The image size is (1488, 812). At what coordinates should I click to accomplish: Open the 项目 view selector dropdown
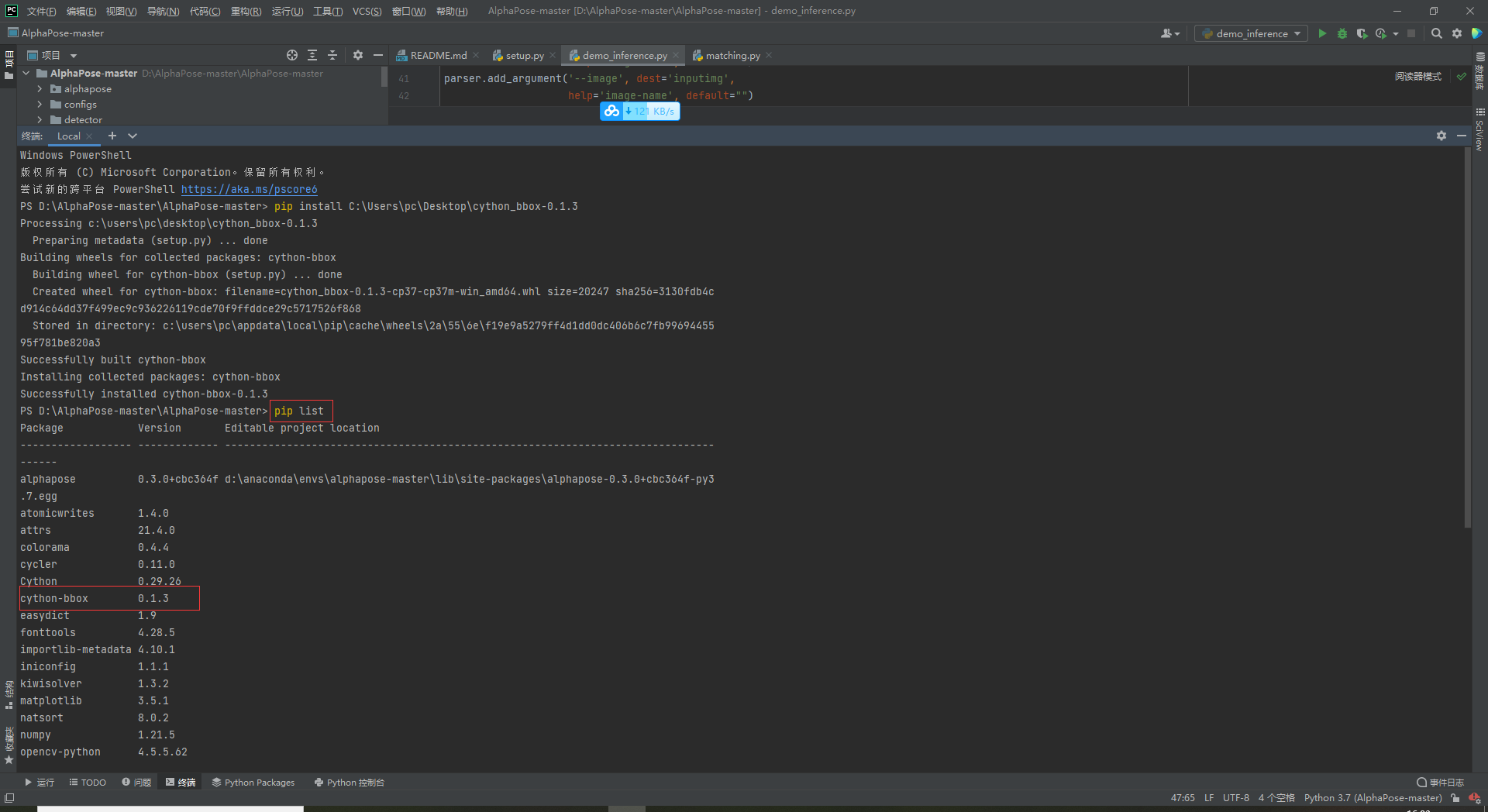[53, 55]
